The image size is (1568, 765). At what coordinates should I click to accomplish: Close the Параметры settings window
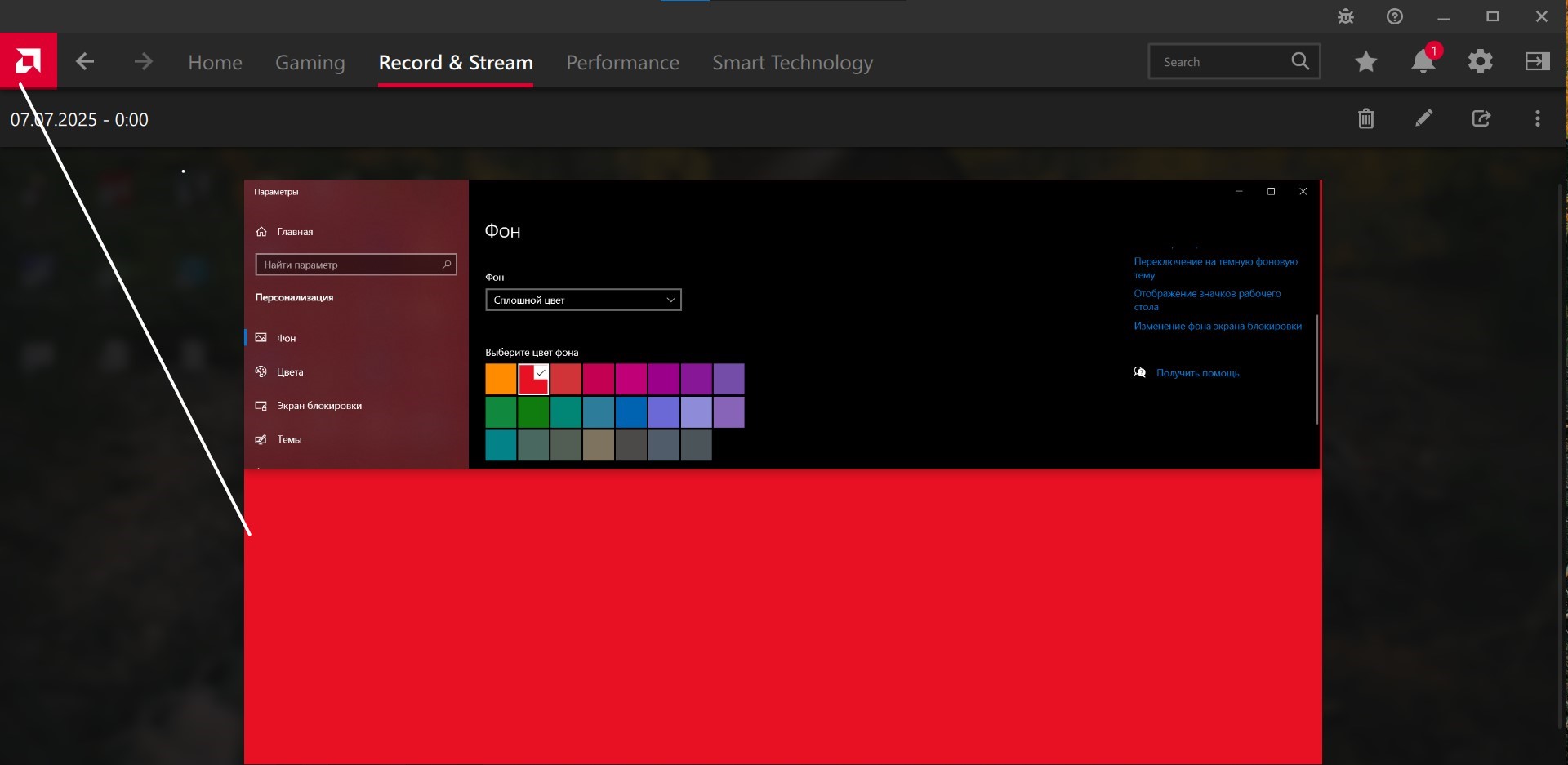pos(1303,191)
